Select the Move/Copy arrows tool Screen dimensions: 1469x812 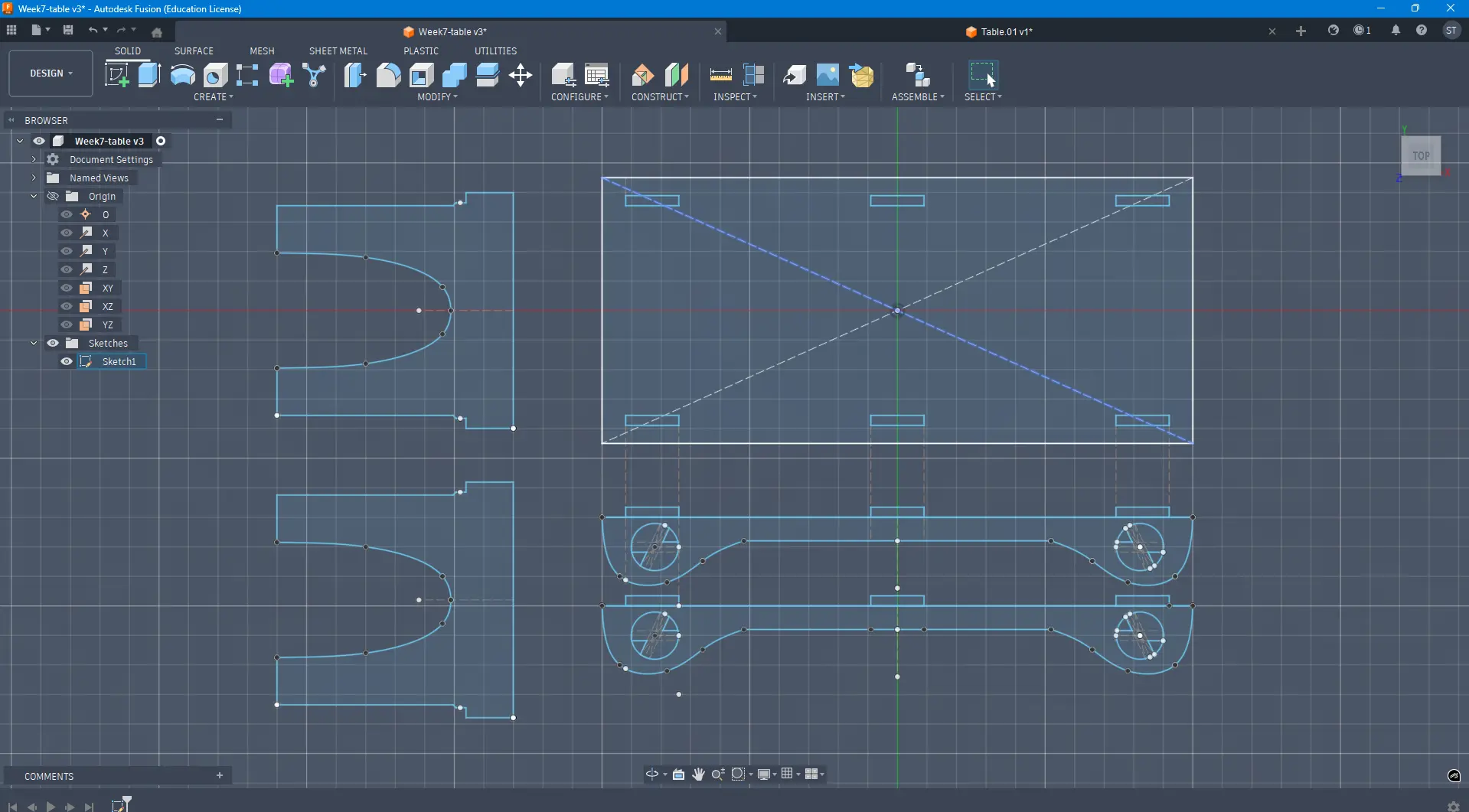(x=521, y=75)
